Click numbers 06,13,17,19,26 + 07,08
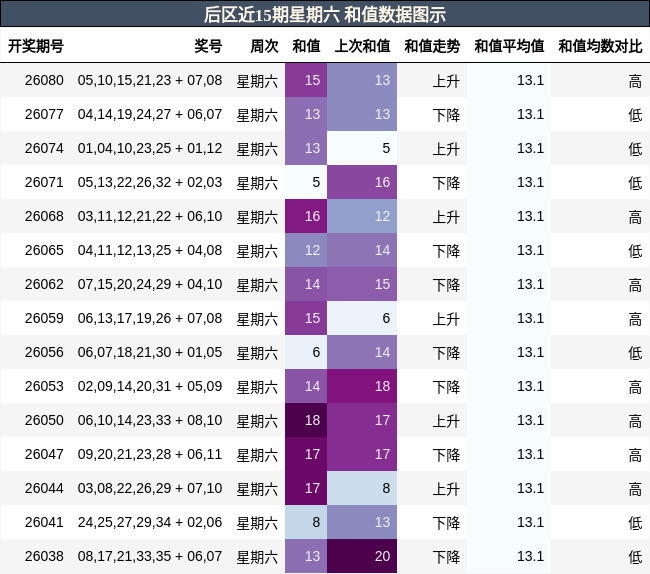Image resolution: width=650 pixels, height=574 pixels. pyautogui.click(x=150, y=318)
